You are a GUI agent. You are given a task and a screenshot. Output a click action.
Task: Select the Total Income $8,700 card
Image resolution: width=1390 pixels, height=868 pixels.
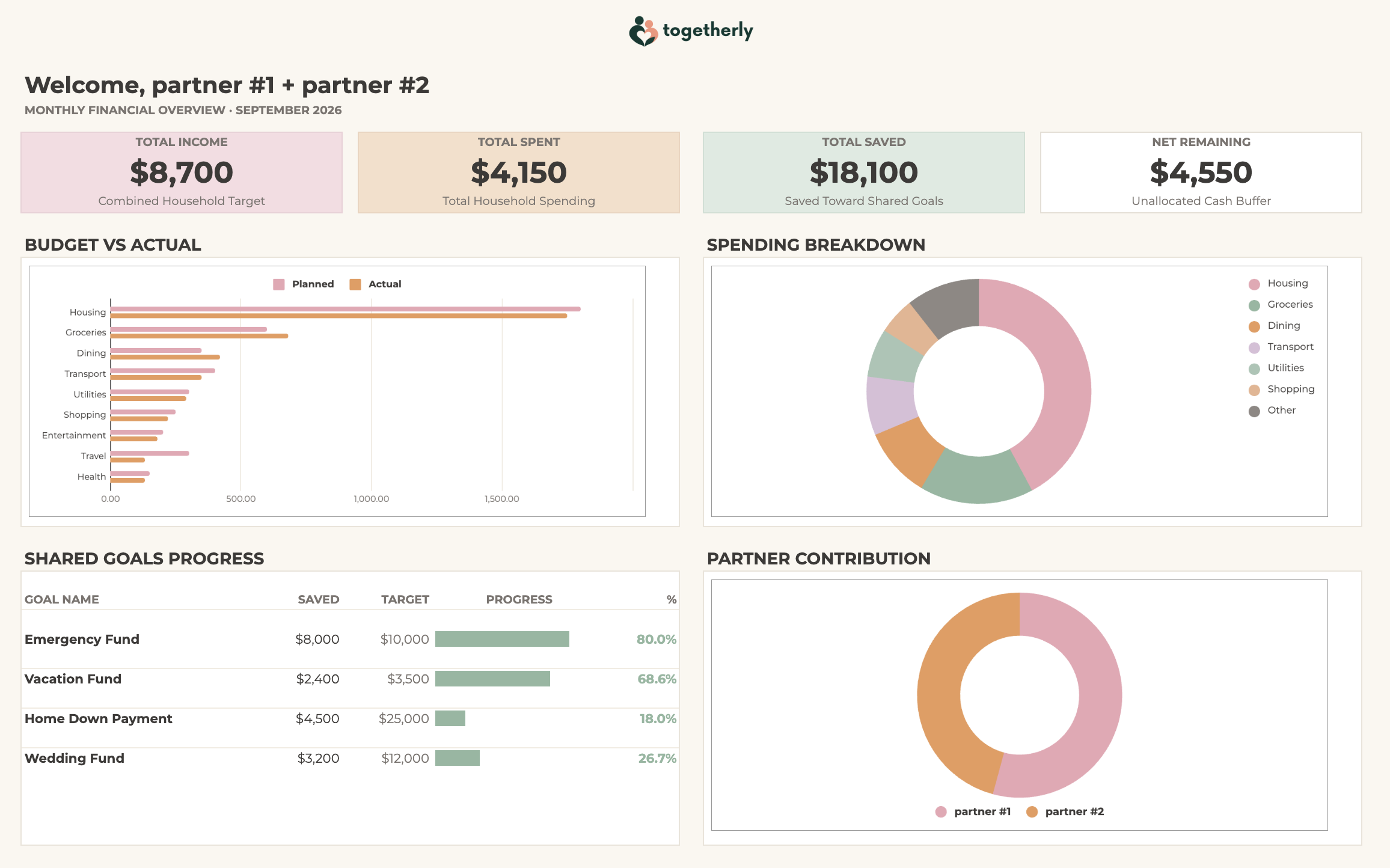(182, 173)
